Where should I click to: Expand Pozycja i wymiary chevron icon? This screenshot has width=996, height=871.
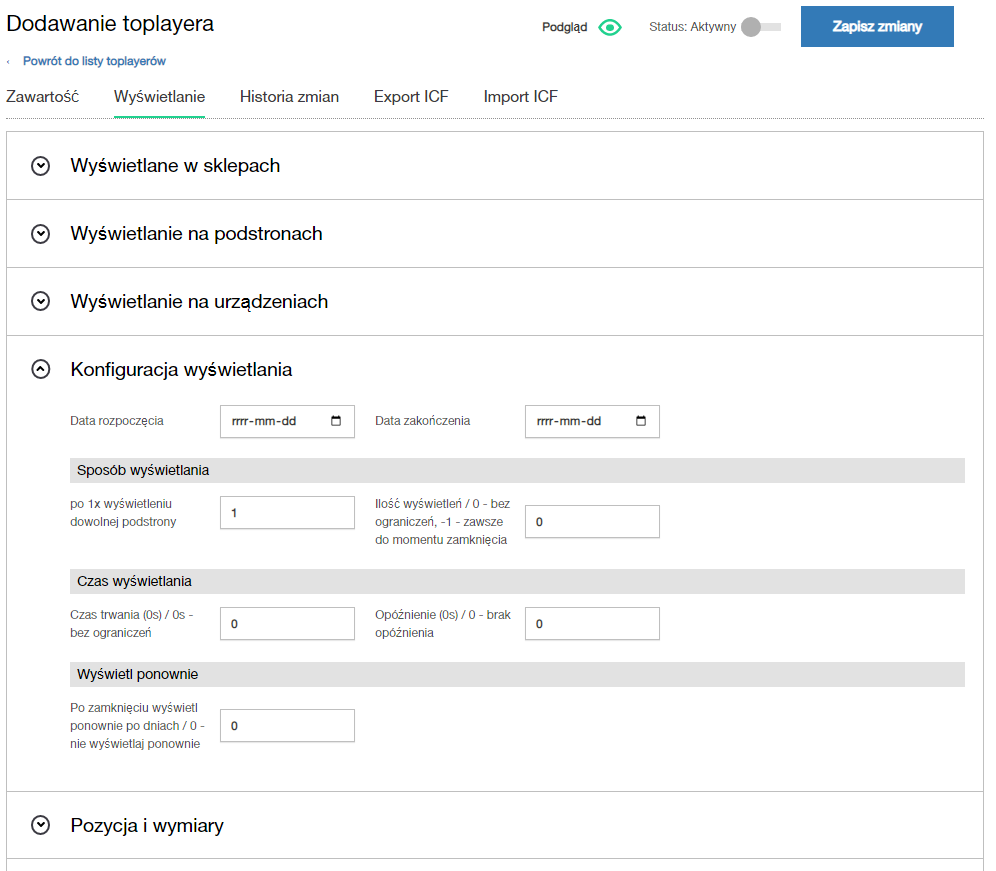point(41,825)
